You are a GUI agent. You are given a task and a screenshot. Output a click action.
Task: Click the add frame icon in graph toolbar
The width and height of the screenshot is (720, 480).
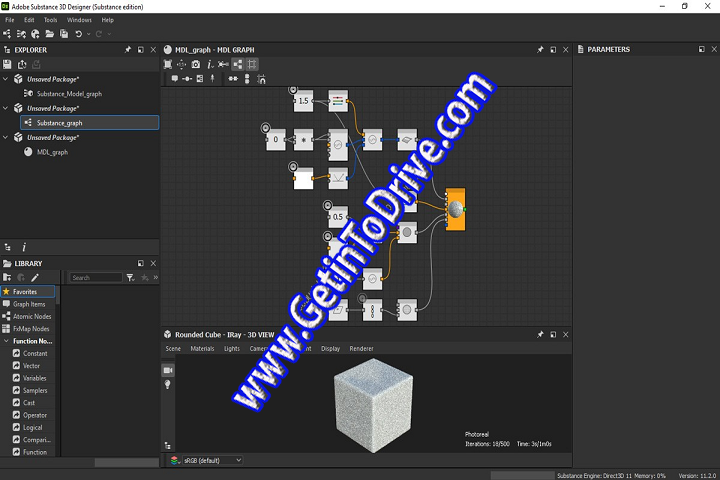click(x=200, y=79)
